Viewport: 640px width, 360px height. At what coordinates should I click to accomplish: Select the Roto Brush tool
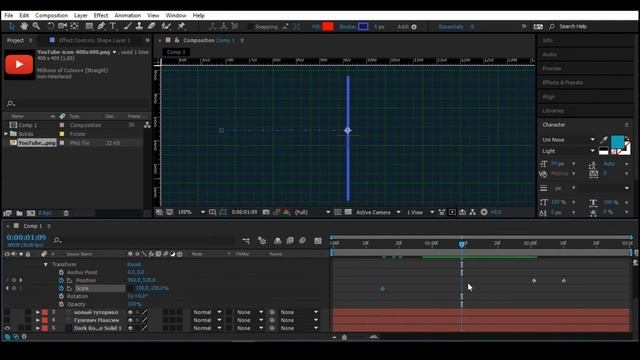tap(166, 26)
